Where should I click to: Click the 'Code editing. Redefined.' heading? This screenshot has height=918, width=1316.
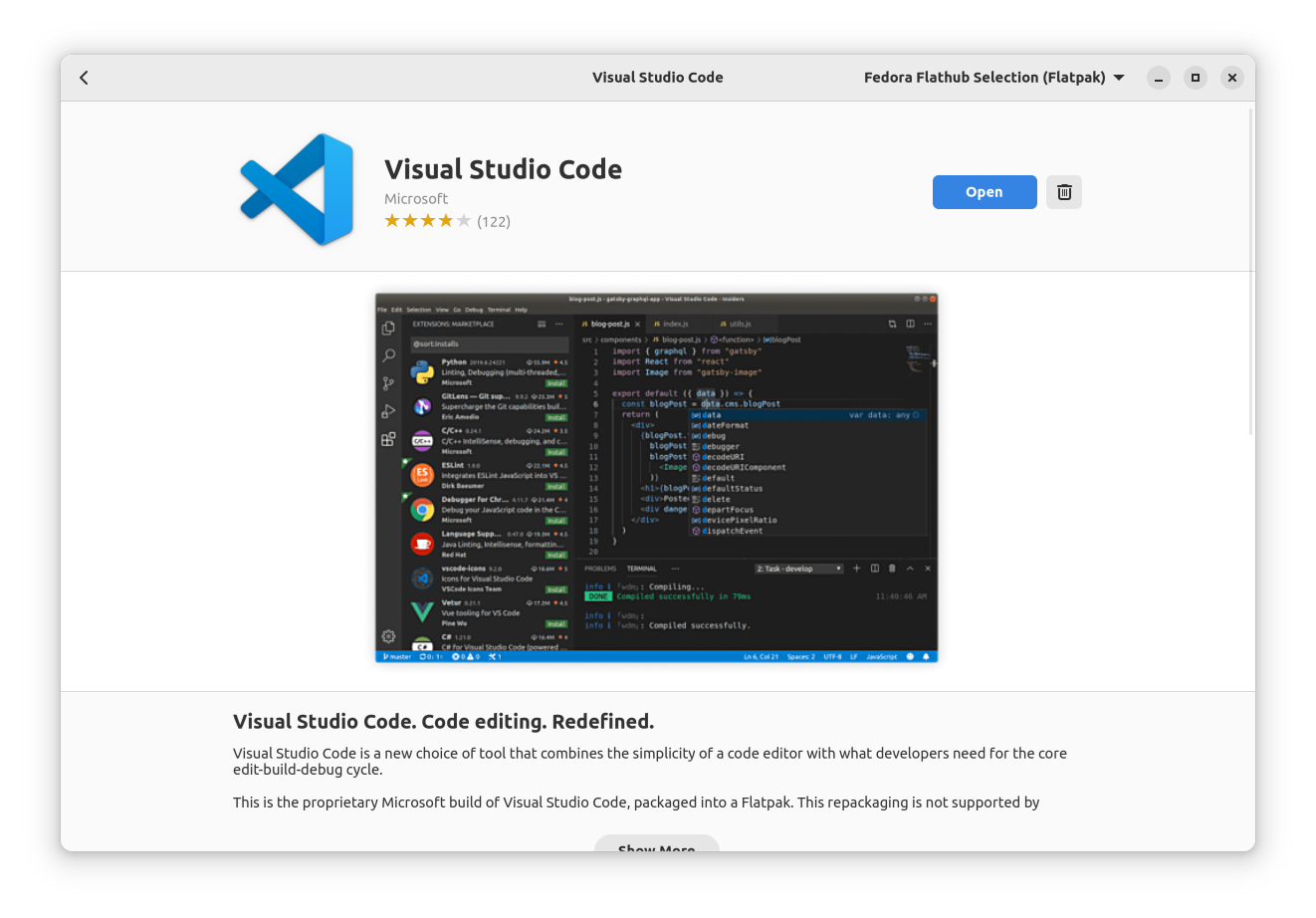tap(443, 722)
